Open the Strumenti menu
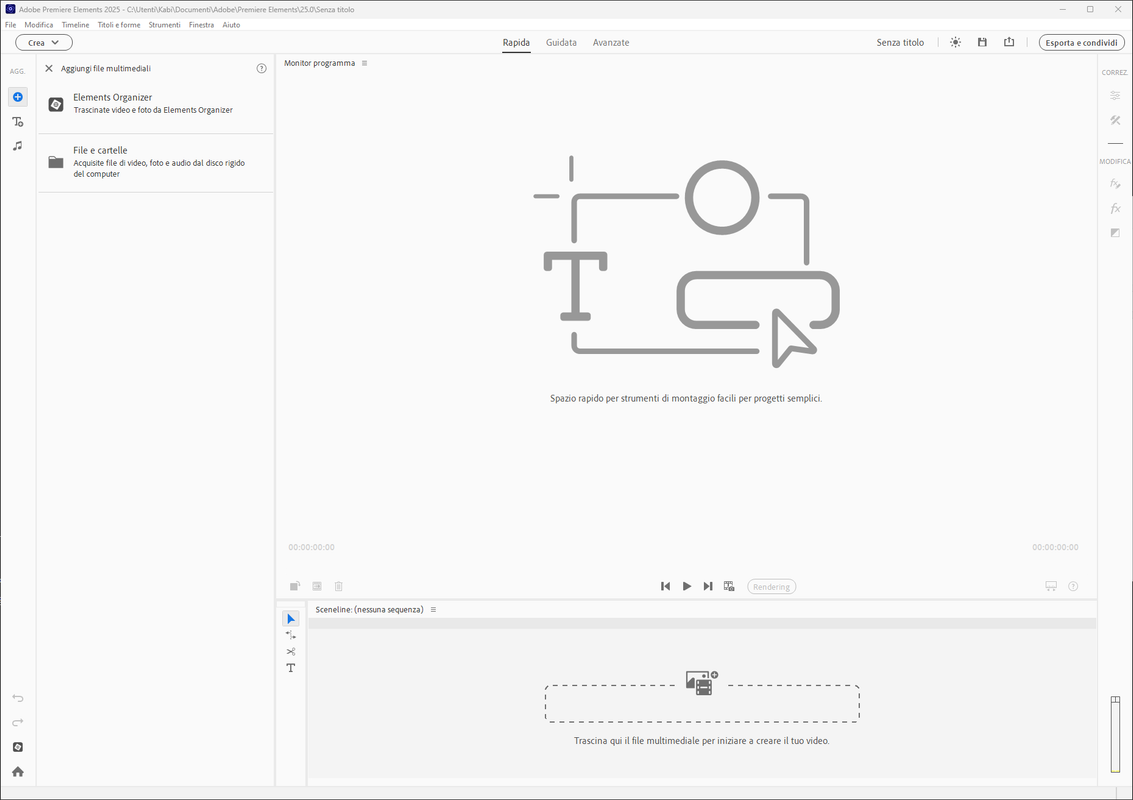This screenshot has width=1133, height=800. pos(165,25)
